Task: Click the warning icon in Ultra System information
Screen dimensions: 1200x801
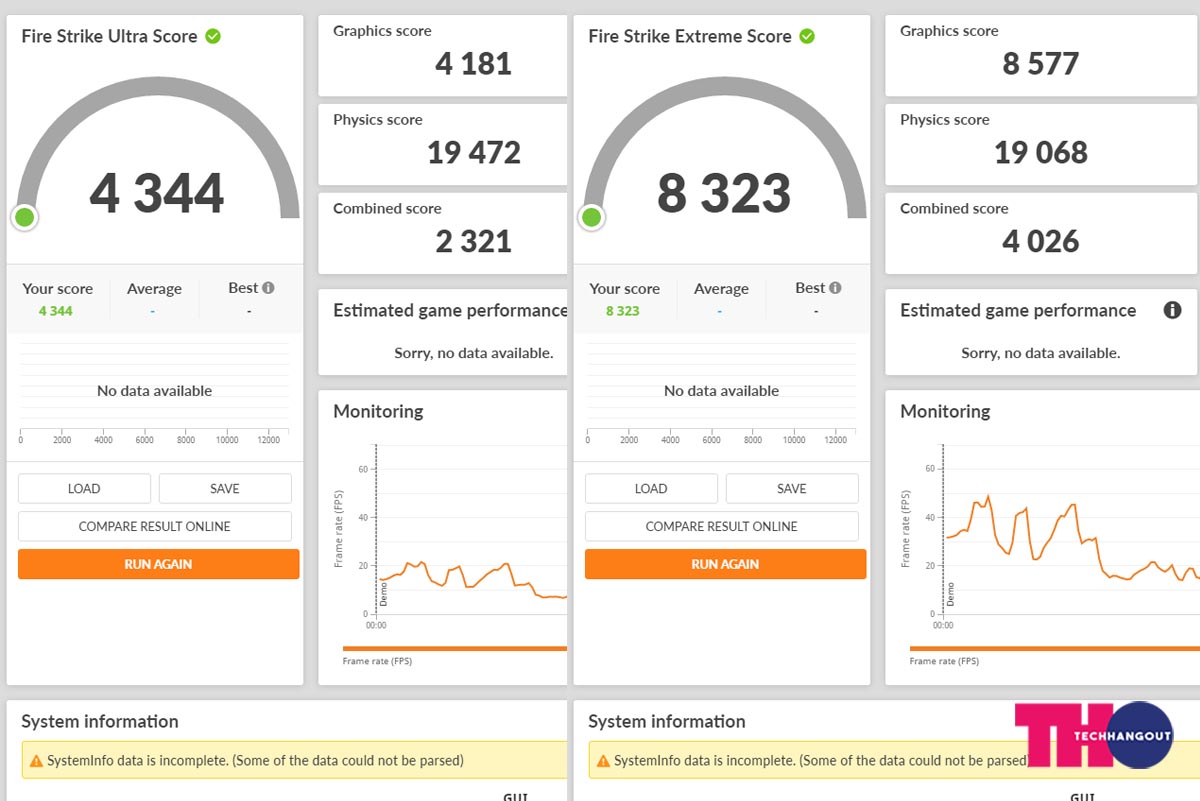Action: click(37, 761)
